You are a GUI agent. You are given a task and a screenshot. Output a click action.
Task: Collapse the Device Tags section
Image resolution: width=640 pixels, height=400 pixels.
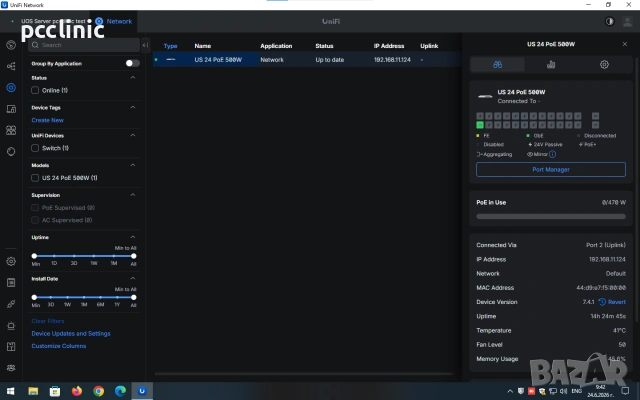tap(133, 107)
